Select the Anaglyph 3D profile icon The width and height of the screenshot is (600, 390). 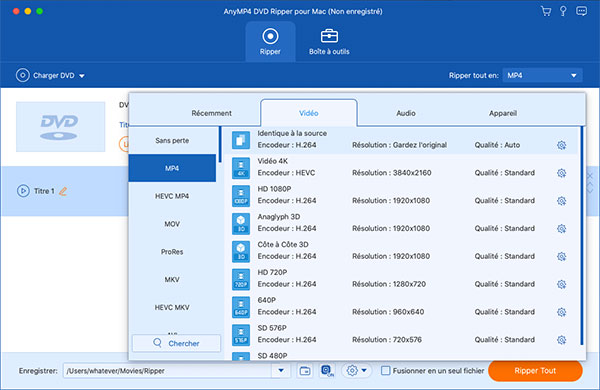(241, 224)
